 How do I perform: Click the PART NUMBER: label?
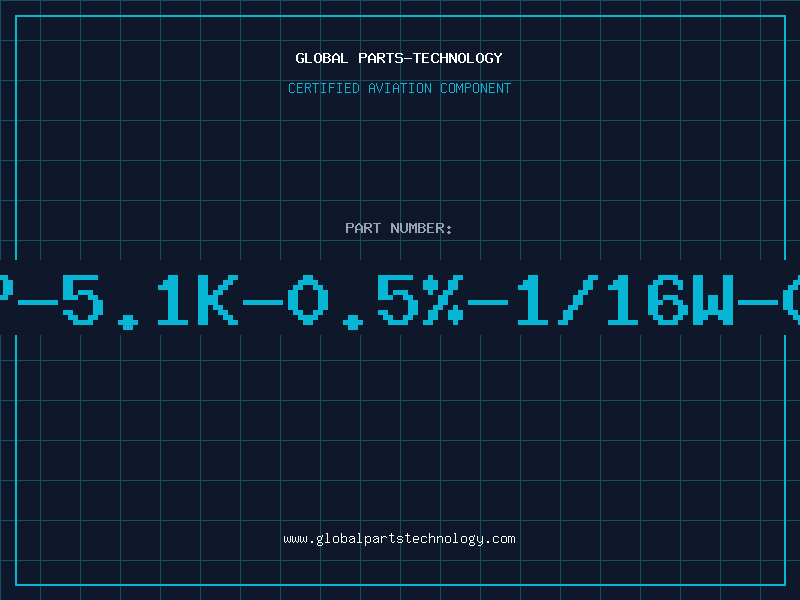click(399, 228)
